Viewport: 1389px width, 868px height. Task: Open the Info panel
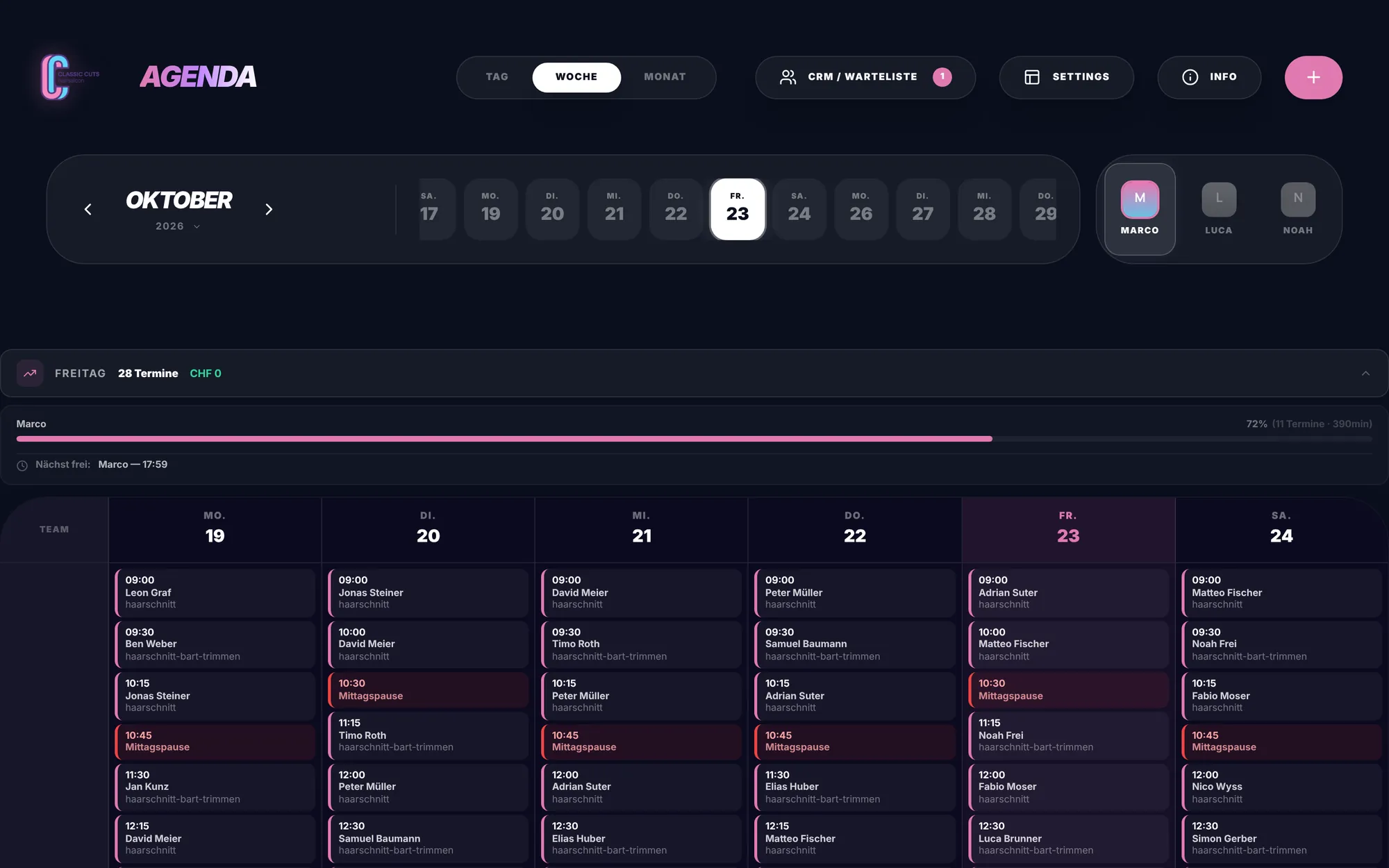[1209, 77]
